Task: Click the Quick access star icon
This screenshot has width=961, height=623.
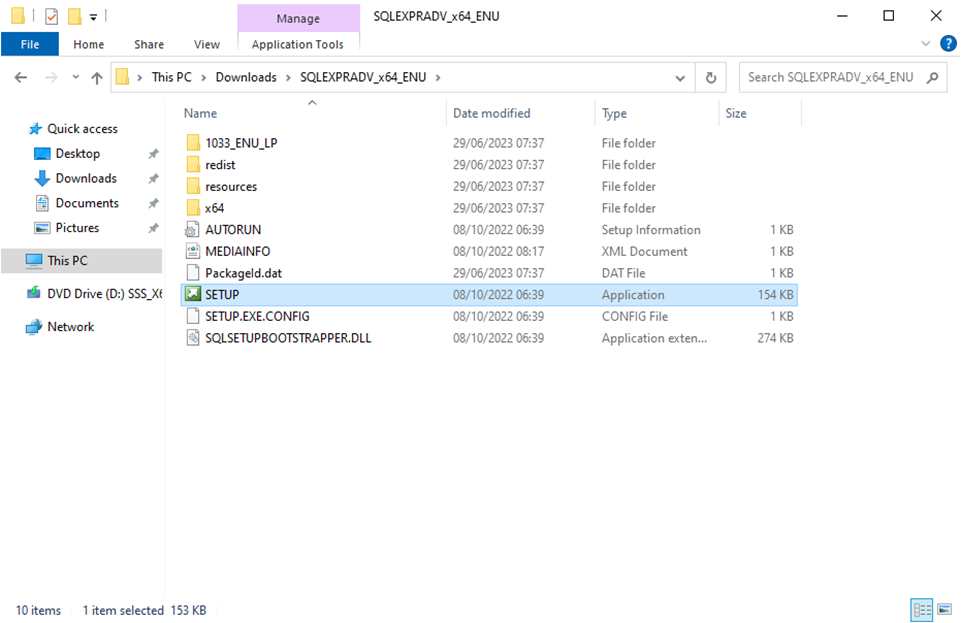Action: [x=35, y=129]
